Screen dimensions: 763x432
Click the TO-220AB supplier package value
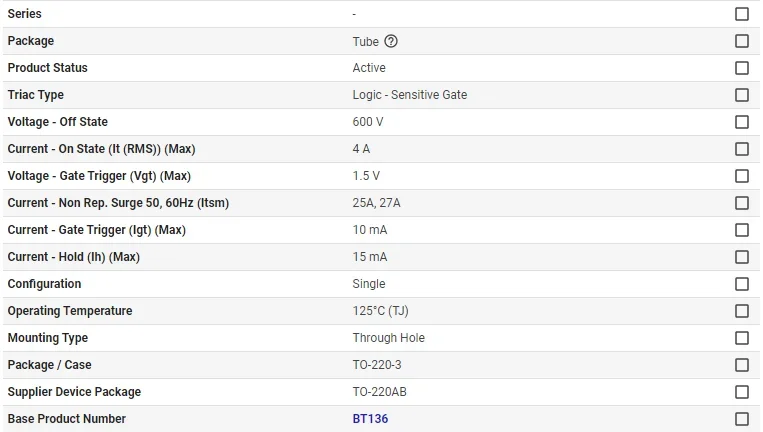pos(379,392)
